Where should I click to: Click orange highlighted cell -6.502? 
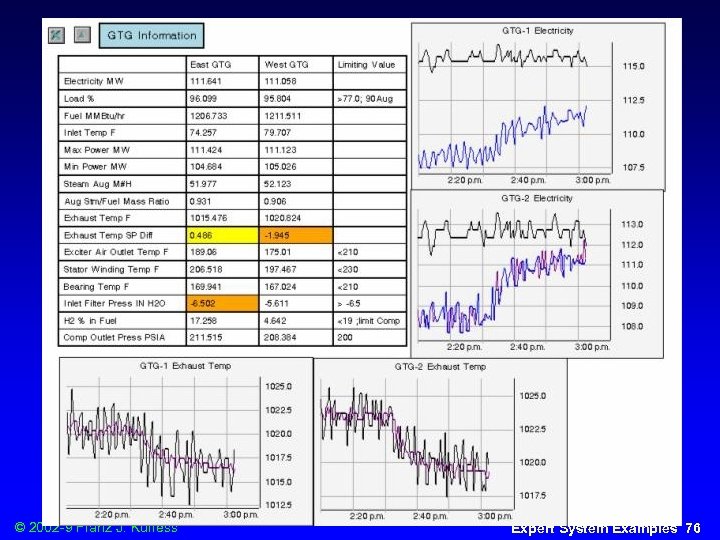[x=223, y=304]
